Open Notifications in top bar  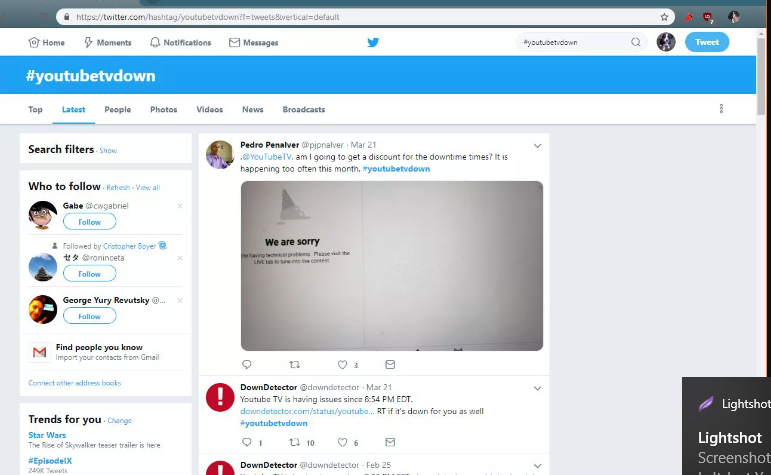tap(180, 42)
